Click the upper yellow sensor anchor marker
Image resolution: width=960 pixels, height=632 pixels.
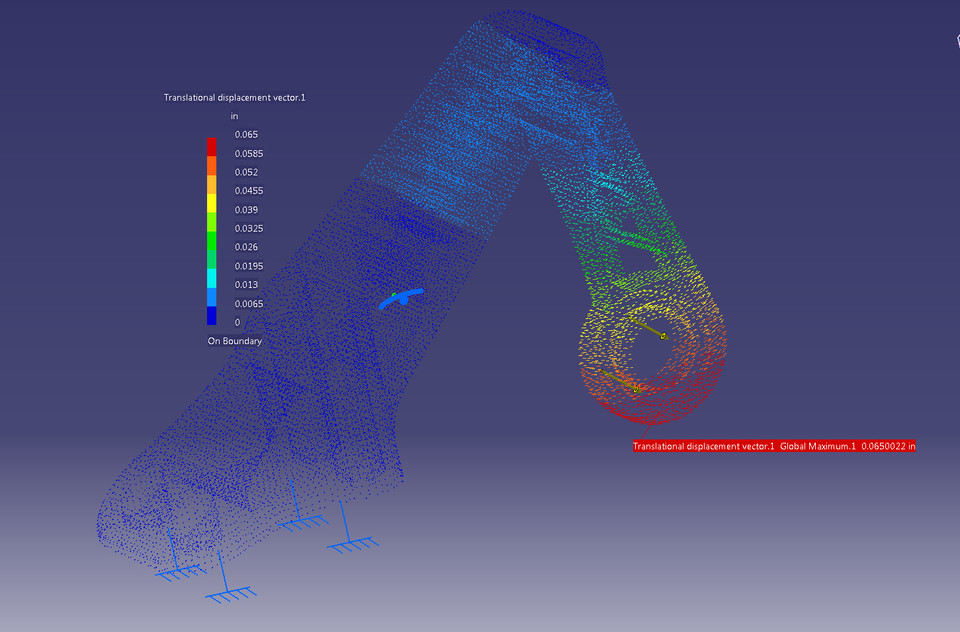(x=661, y=337)
